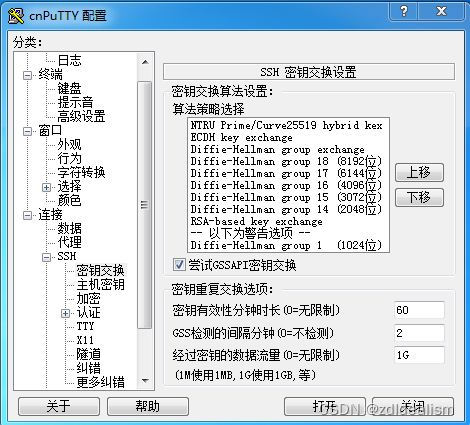
Task: Select the 选择 tree item
Action: [69, 187]
